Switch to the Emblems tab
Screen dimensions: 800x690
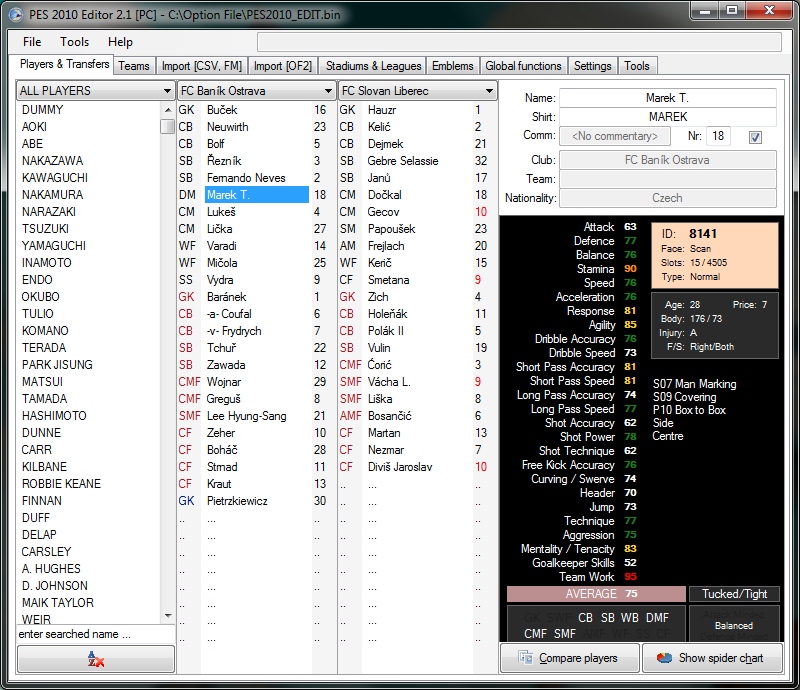pyautogui.click(x=452, y=66)
